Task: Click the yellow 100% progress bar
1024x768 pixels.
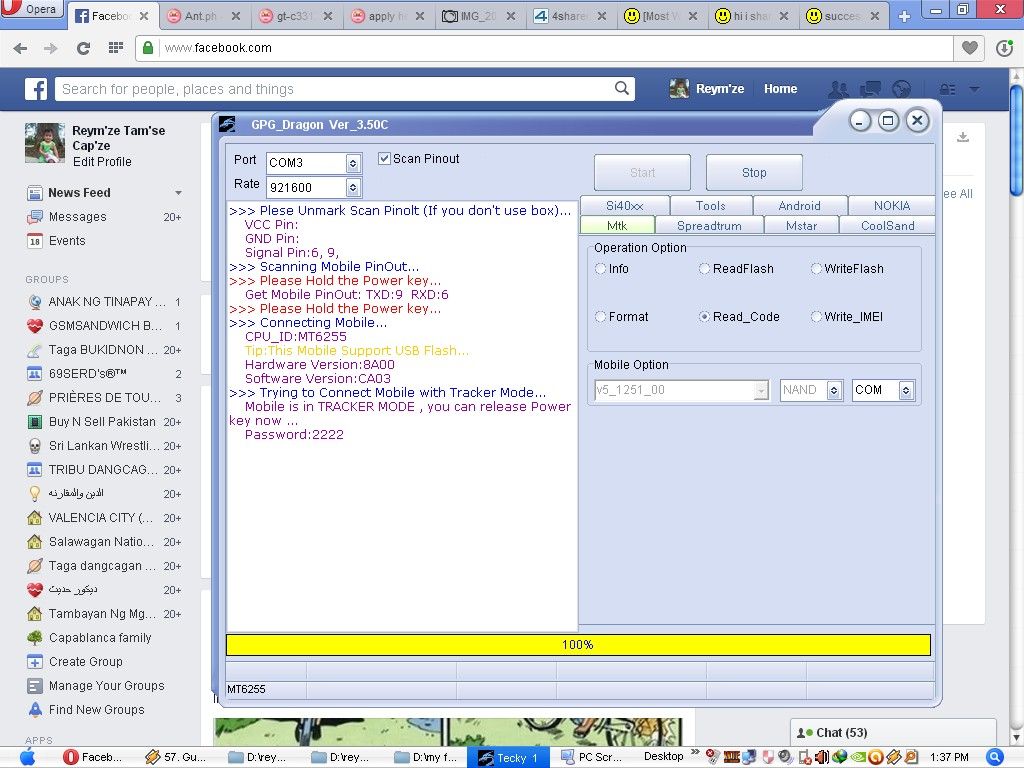Action: (x=578, y=645)
